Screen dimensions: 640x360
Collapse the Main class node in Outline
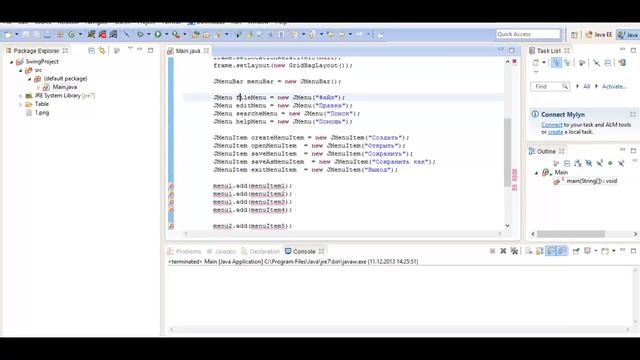pyautogui.click(x=537, y=173)
